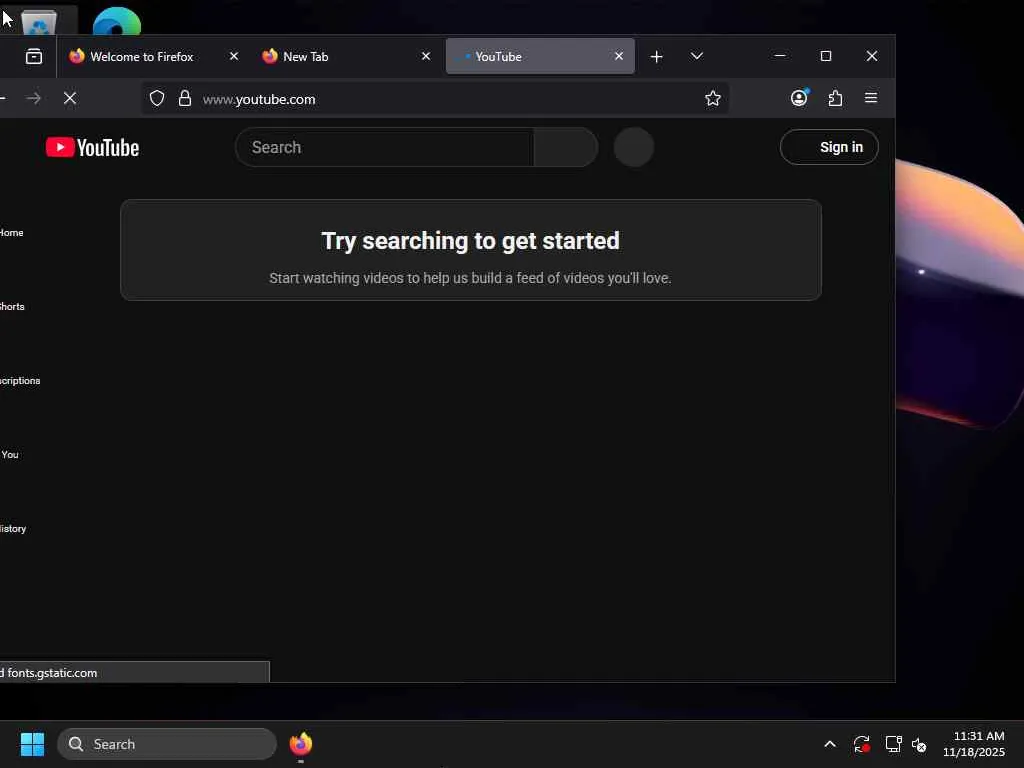The height and width of the screenshot is (768, 1024).
Task: Open a new tab with plus button
Action: (x=656, y=57)
